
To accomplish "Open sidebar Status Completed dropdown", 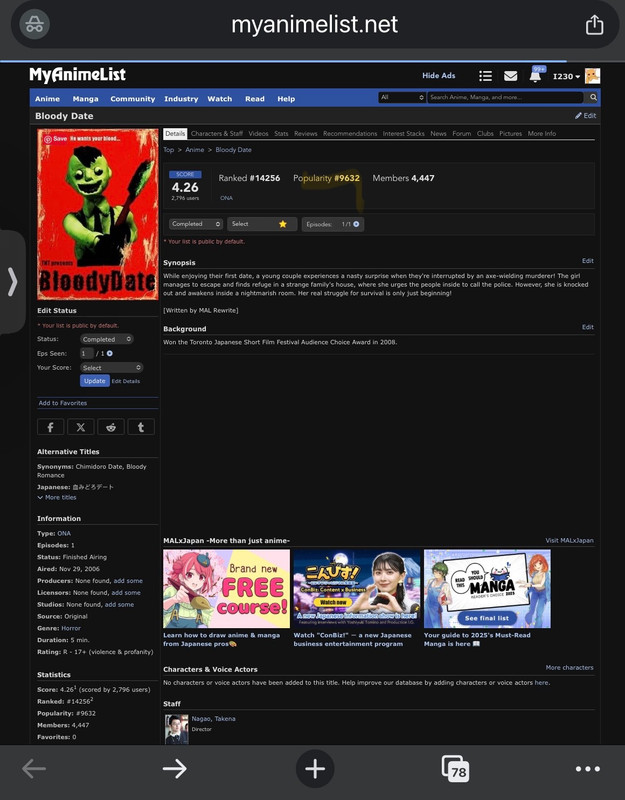I will pos(107,339).
